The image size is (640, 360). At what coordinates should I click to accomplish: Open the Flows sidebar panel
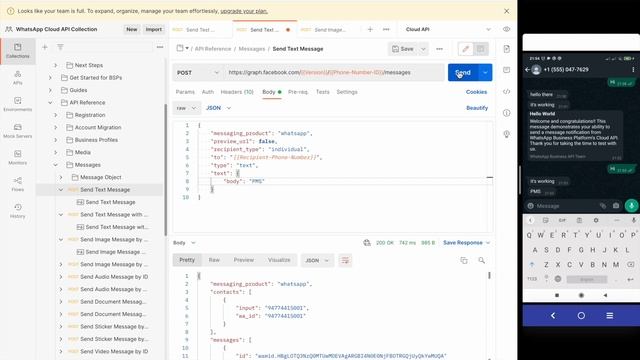click(x=18, y=184)
